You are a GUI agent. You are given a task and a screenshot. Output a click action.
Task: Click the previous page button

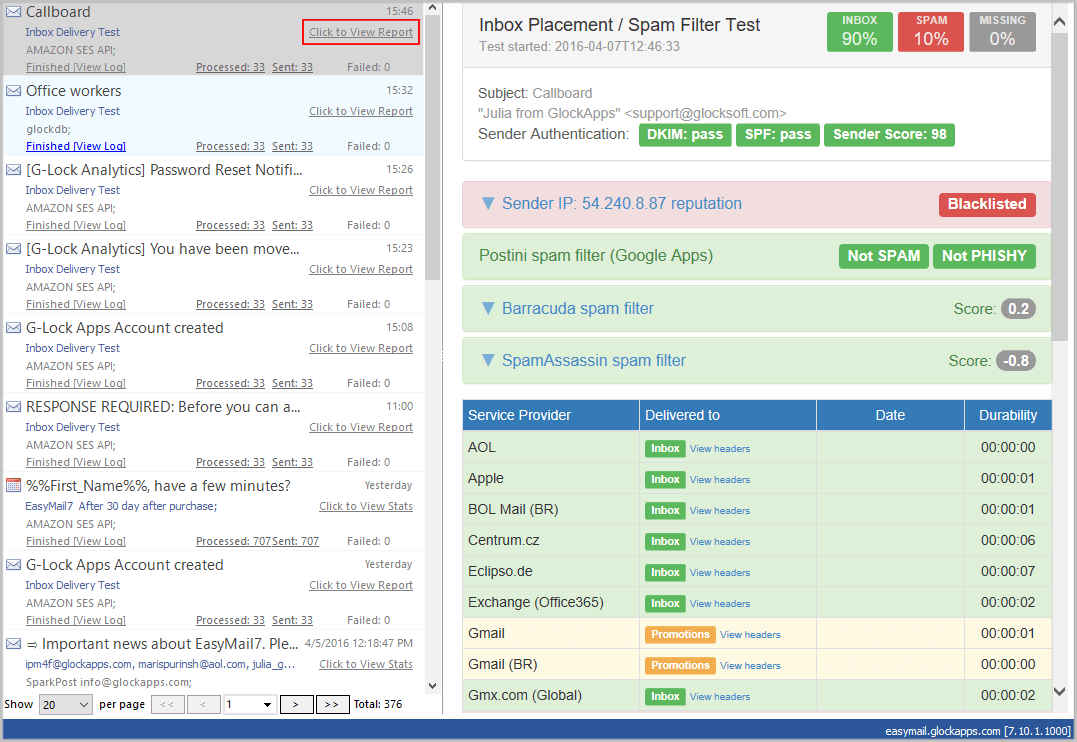(x=203, y=704)
